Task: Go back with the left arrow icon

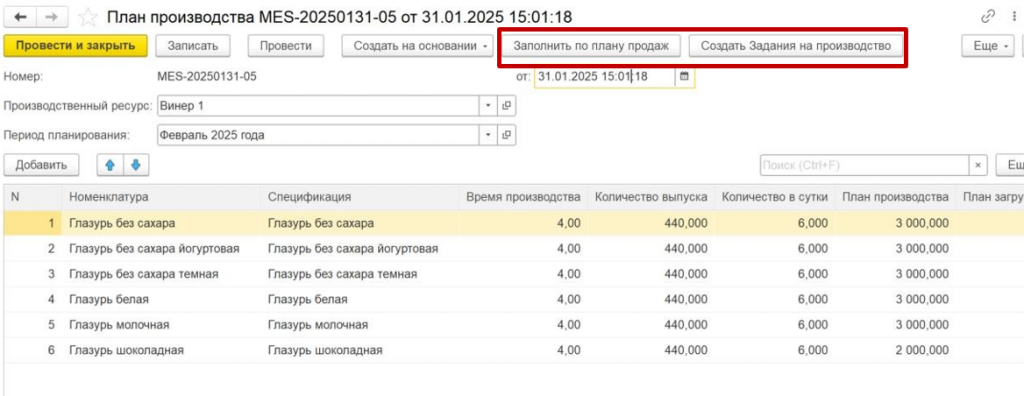Action: pyautogui.click(x=20, y=17)
